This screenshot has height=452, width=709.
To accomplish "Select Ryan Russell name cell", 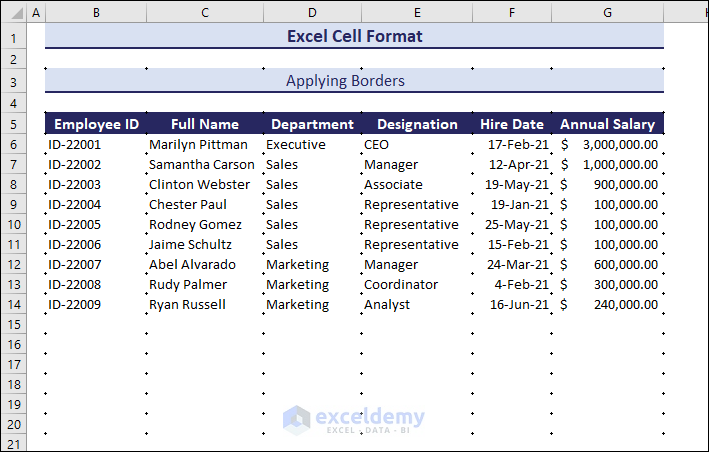I will (204, 305).
